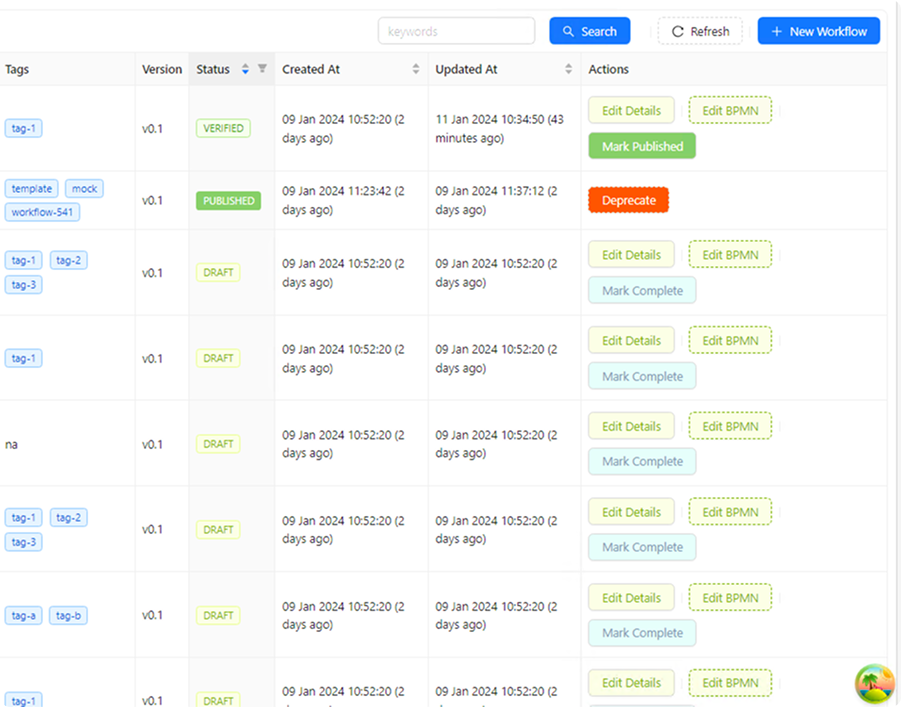Click the Status column filter icon

(x=262, y=69)
